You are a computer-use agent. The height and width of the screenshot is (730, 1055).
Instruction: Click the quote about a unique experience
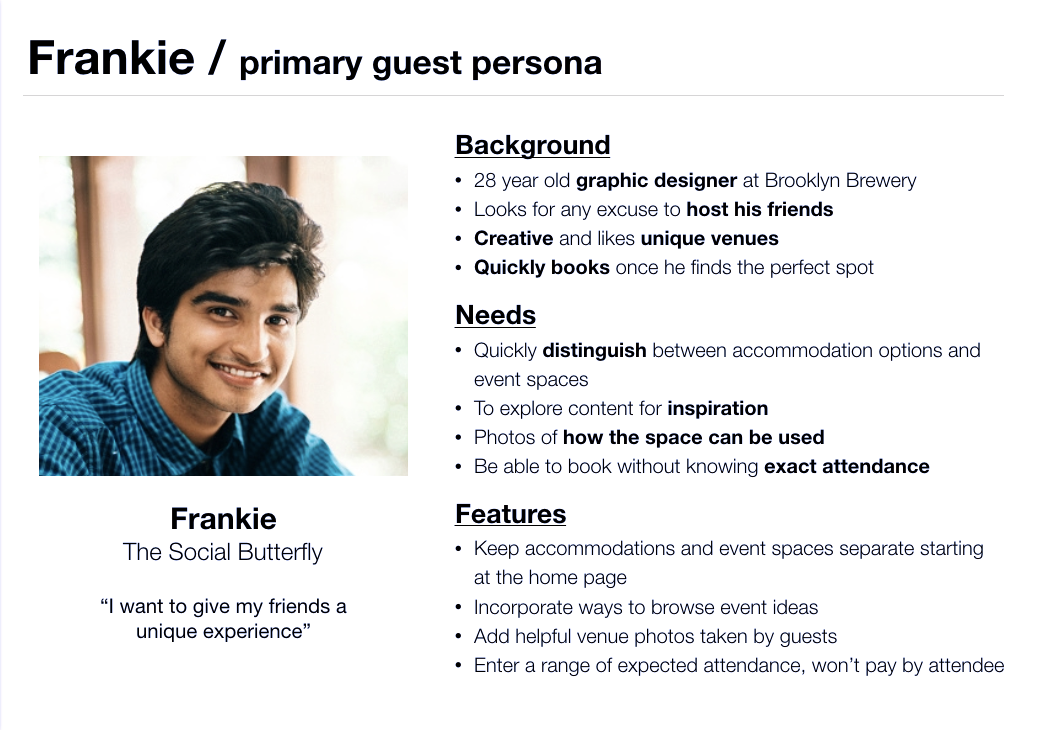[223, 619]
